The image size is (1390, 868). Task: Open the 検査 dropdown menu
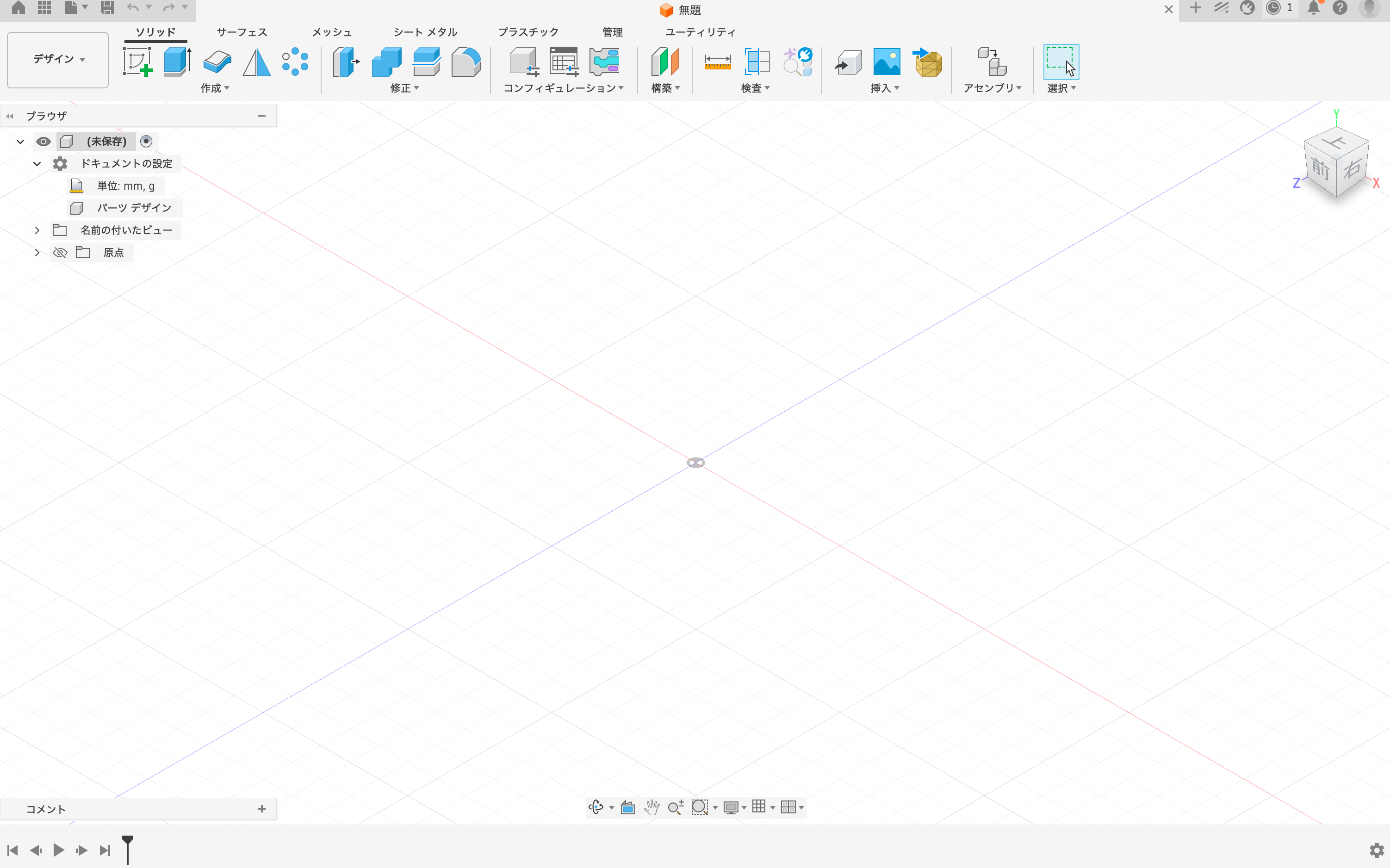(x=755, y=88)
